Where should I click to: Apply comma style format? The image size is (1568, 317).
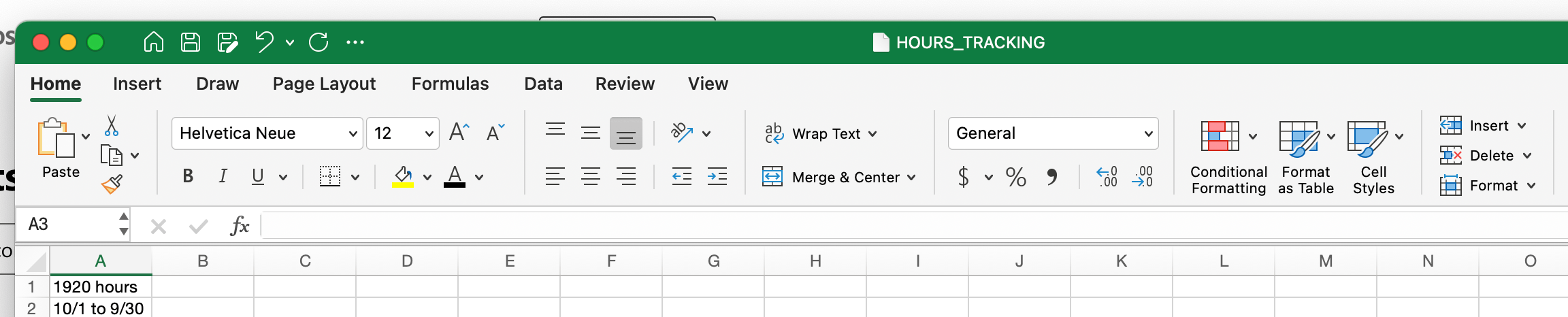pyautogui.click(x=1052, y=177)
